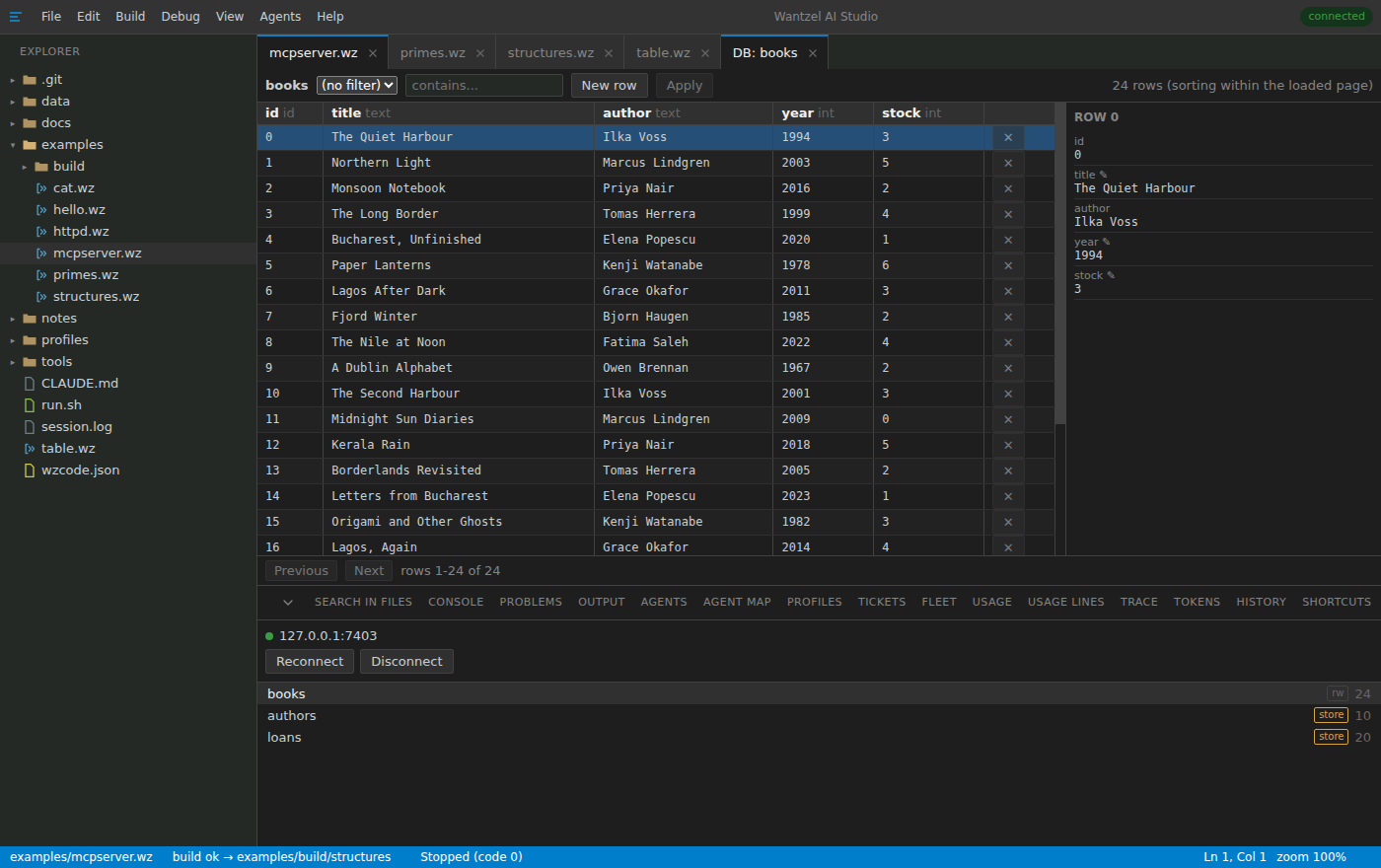Open cat.wz file in explorer

click(x=128, y=188)
